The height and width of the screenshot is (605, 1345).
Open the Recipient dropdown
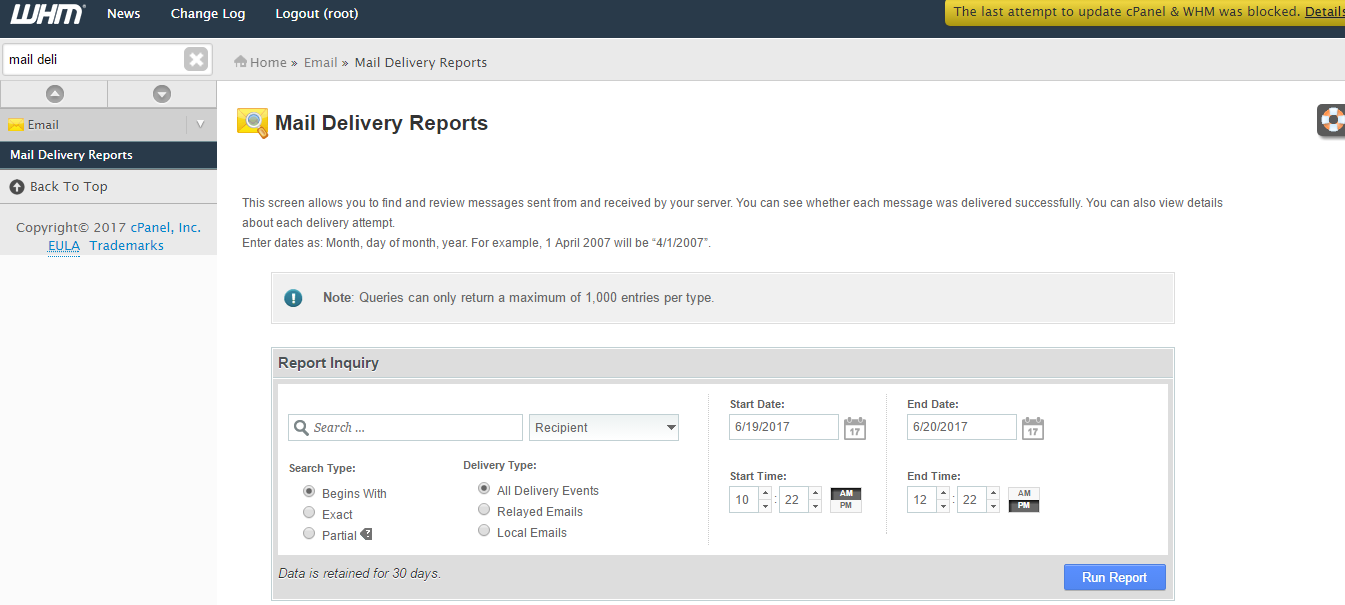(x=604, y=428)
